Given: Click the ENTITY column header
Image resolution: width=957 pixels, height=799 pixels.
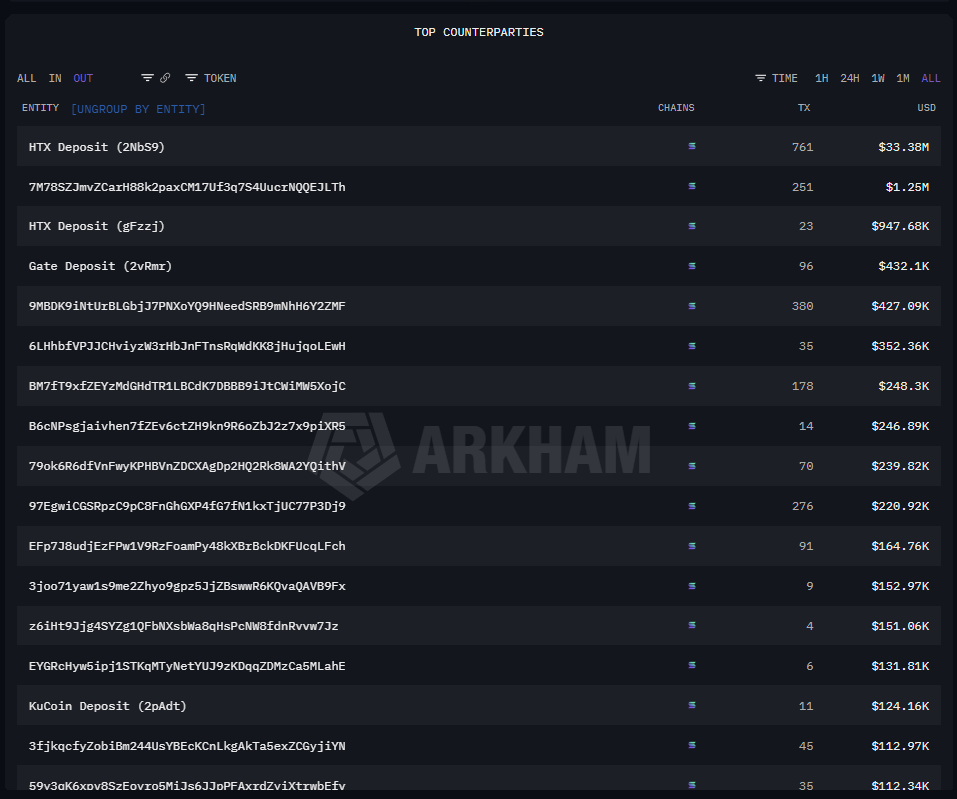Looking at the screenshot, I should click(x=40, y=107).
